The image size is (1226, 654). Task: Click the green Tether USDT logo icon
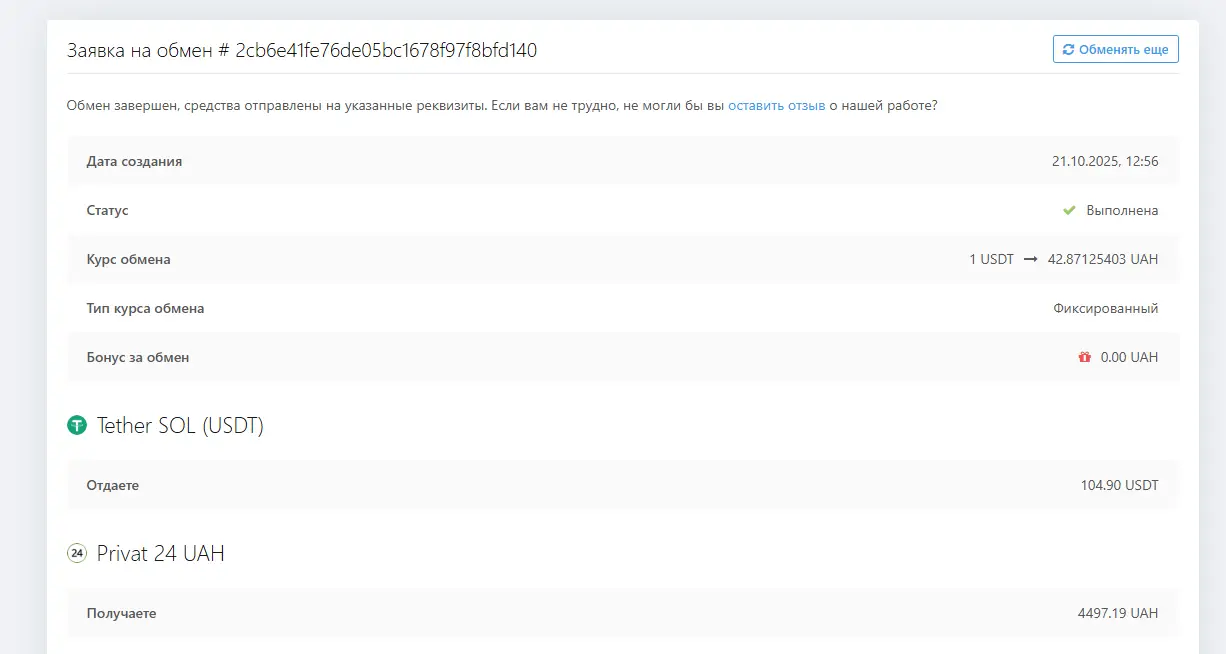(77, 426)
